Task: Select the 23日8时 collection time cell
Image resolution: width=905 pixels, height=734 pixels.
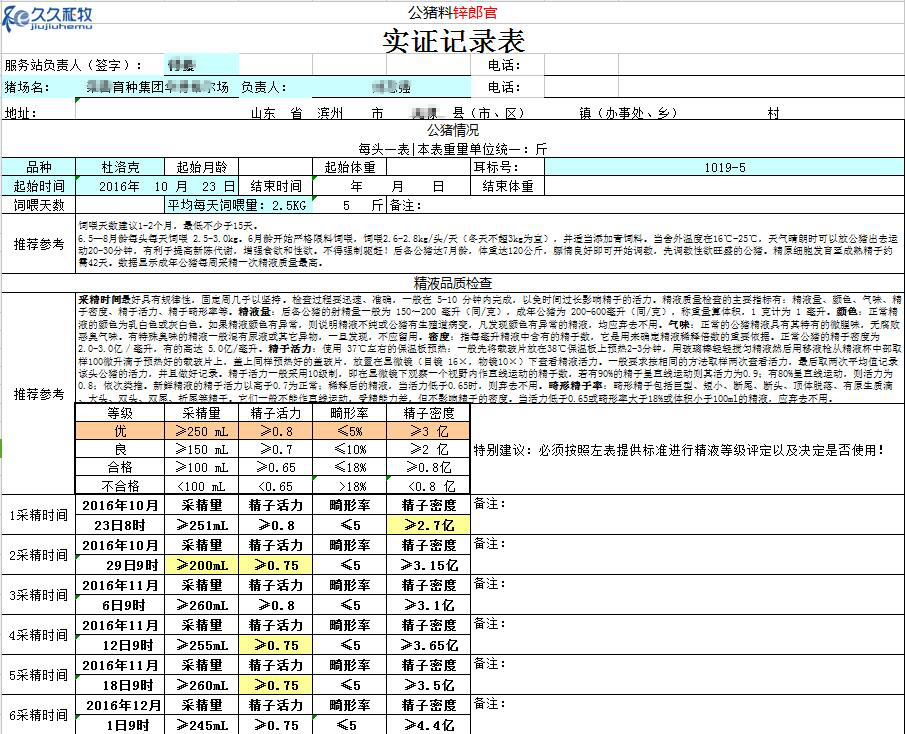Action: 120,525
